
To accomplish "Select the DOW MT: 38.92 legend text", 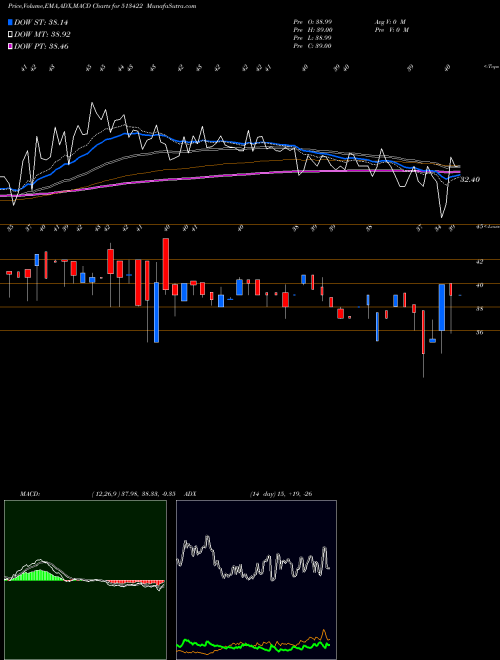I will pyautogui.click(x=43, y=35).
